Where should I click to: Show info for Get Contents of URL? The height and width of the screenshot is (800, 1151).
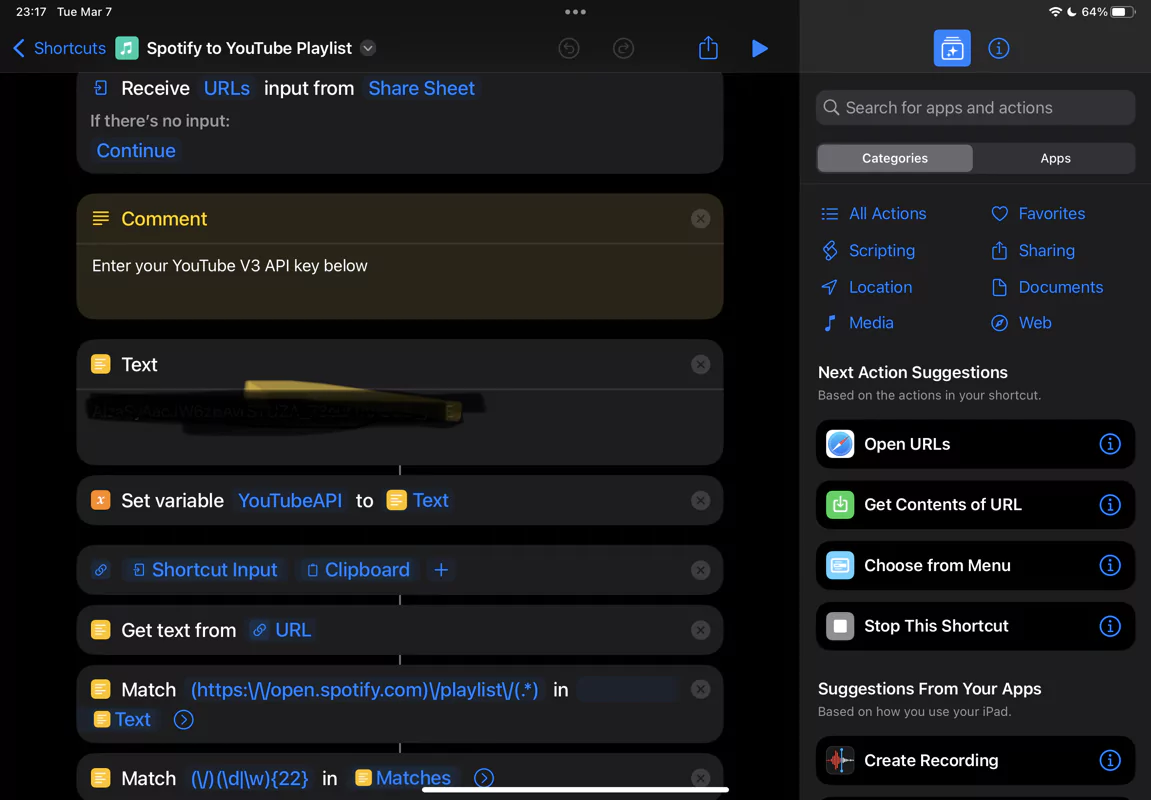pyautogui.click(x=1109, y=505)
